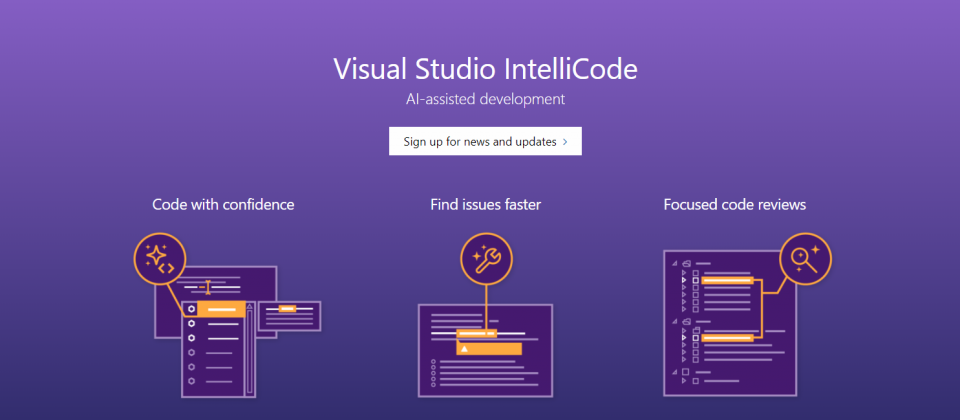
Task: Click the first highlighted orange review file row
Action: tap(727, 280)
